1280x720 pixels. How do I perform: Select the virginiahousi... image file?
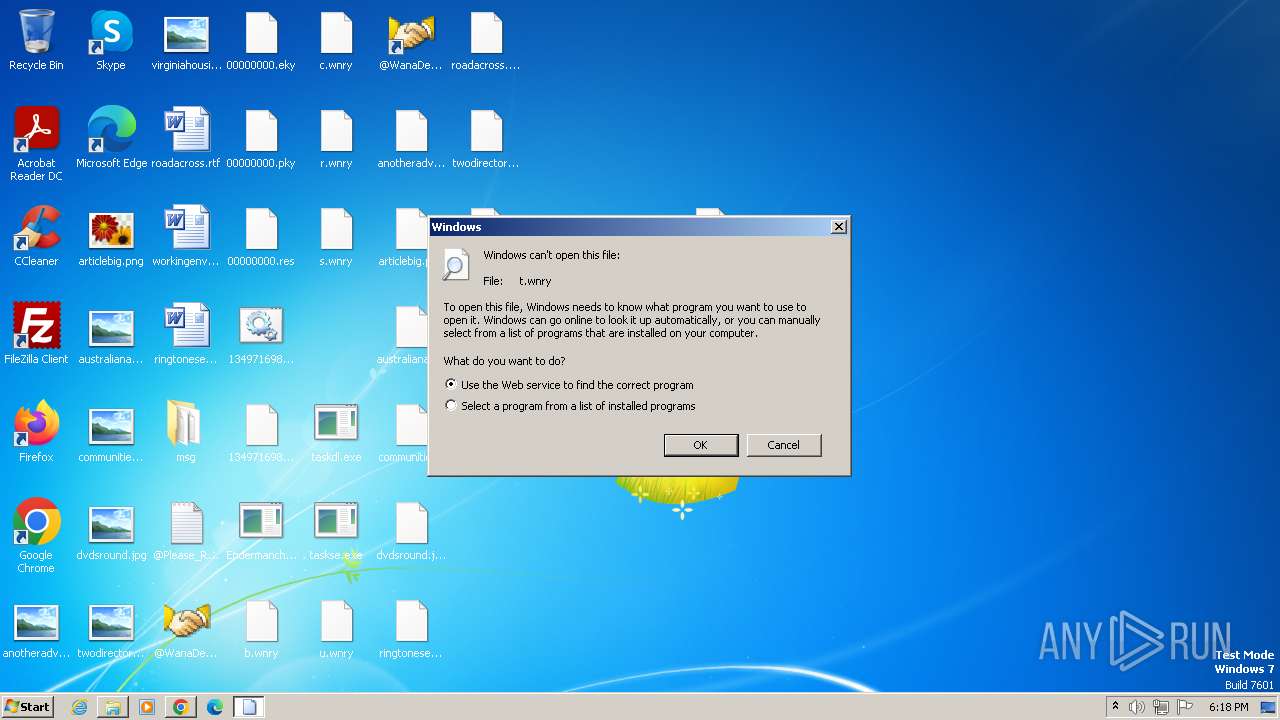click(186, 41)
